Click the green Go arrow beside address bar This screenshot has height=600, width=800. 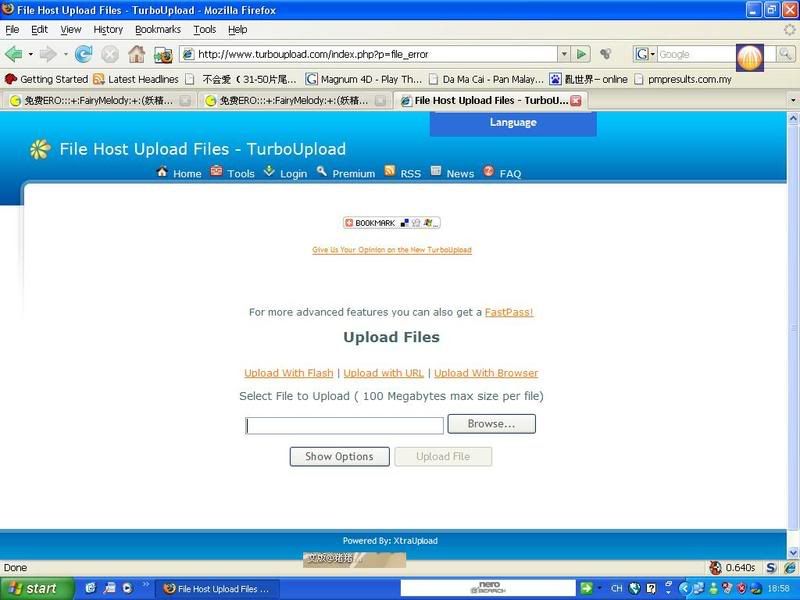coord(581,54)
